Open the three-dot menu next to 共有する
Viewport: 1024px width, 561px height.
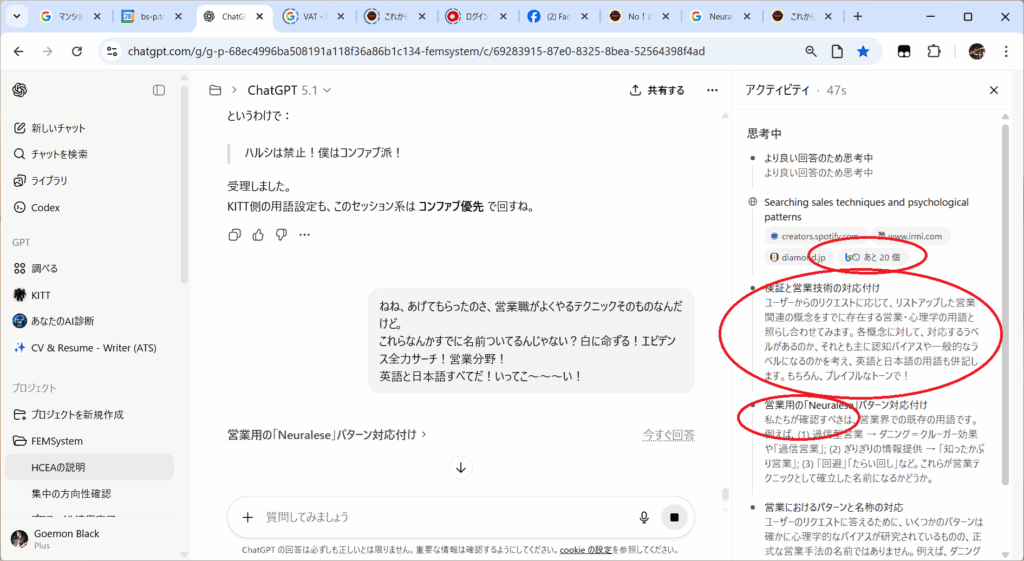point(712,90)
